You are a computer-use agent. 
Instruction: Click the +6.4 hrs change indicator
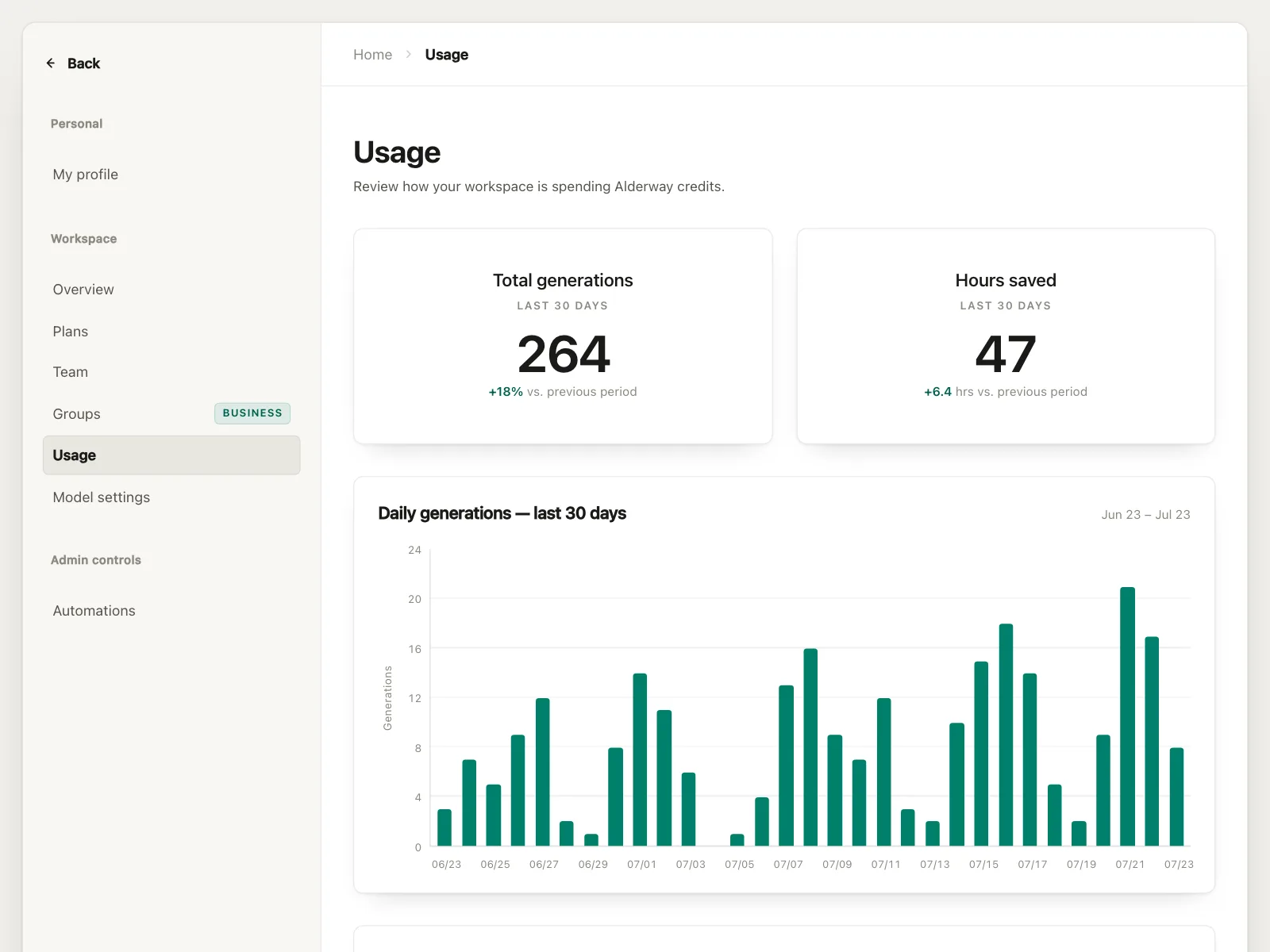coord(937,392)
